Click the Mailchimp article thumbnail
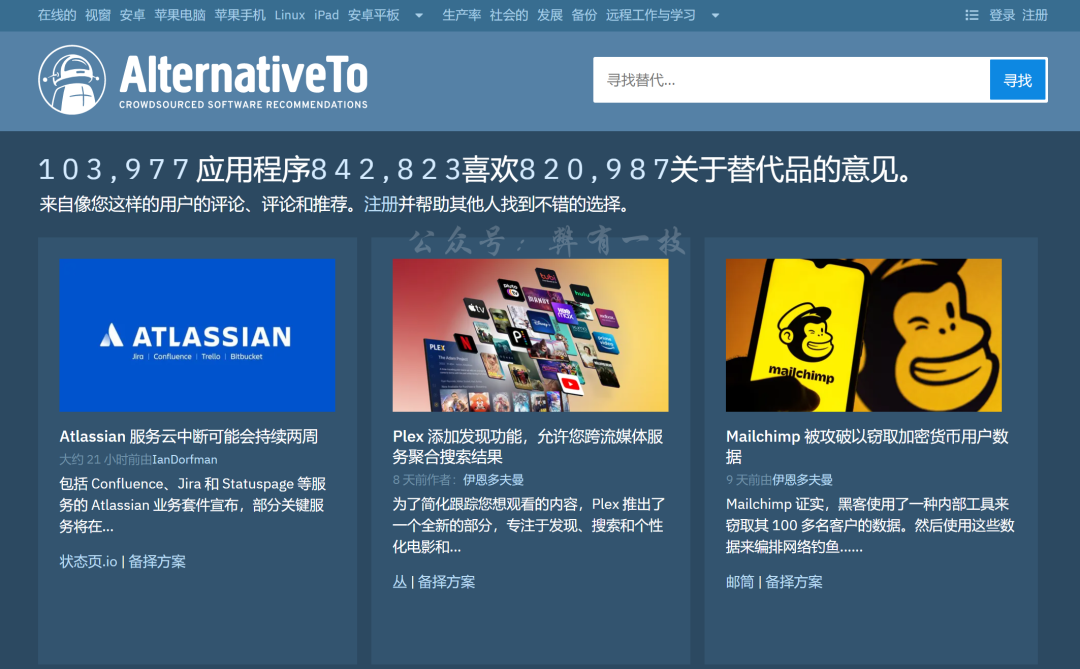 click(863, 335)
